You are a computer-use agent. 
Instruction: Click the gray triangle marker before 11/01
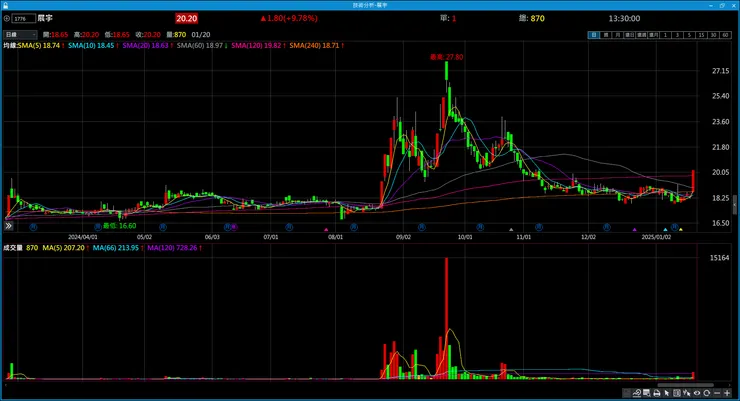click(x=511, y=230)
